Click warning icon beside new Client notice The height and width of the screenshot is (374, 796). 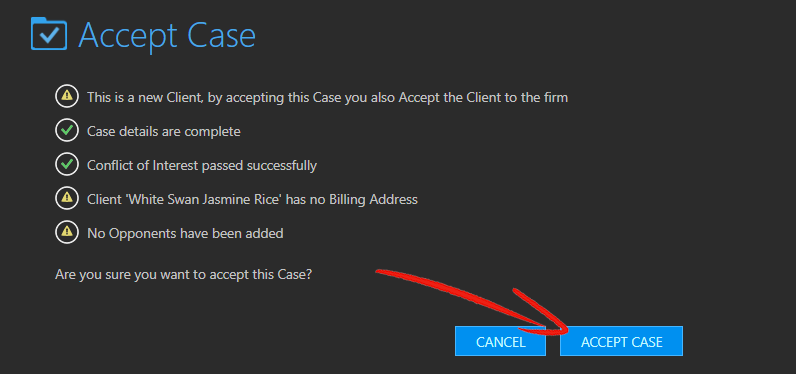(x=67, y=96)
